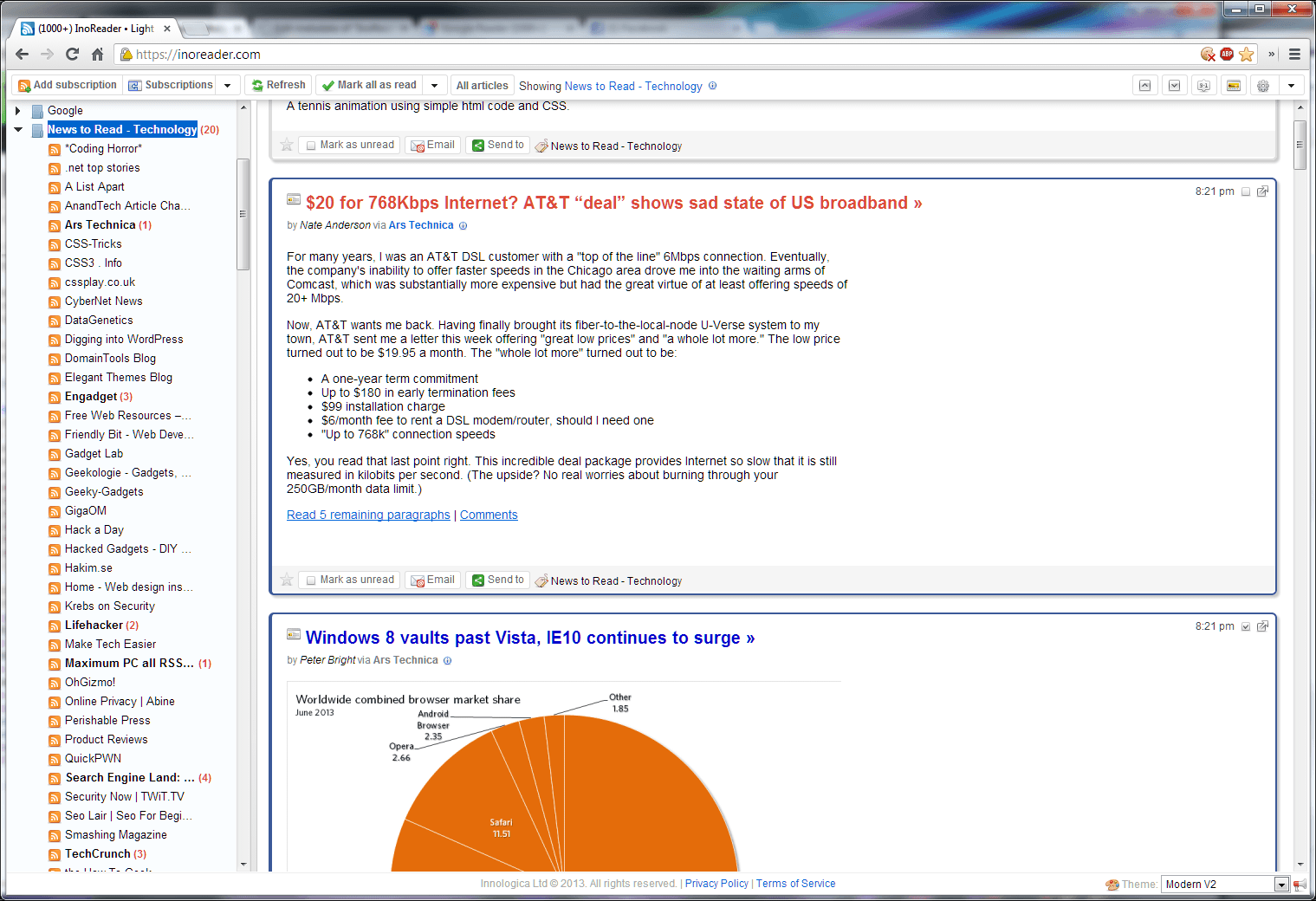The image size is (1316, 901).
Task: Open settings via the gear icon
Action: [x=1263, y=85]
